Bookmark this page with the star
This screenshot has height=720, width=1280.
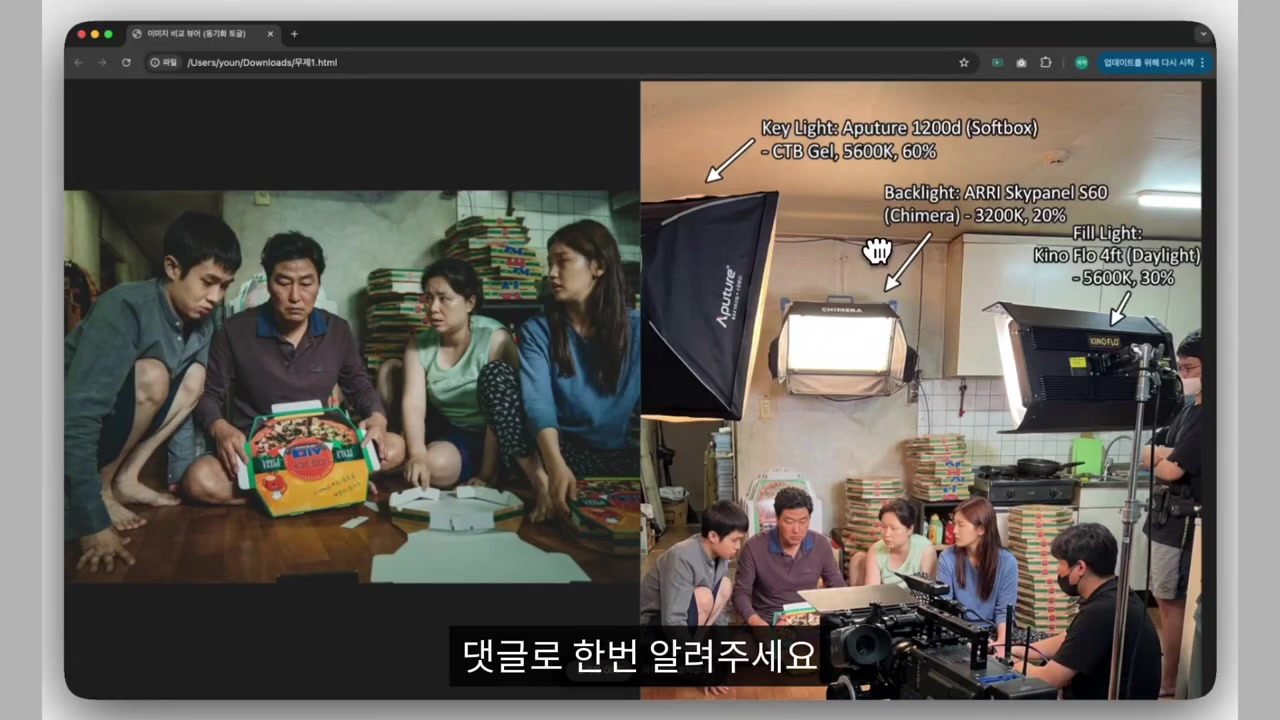(964, 62)
